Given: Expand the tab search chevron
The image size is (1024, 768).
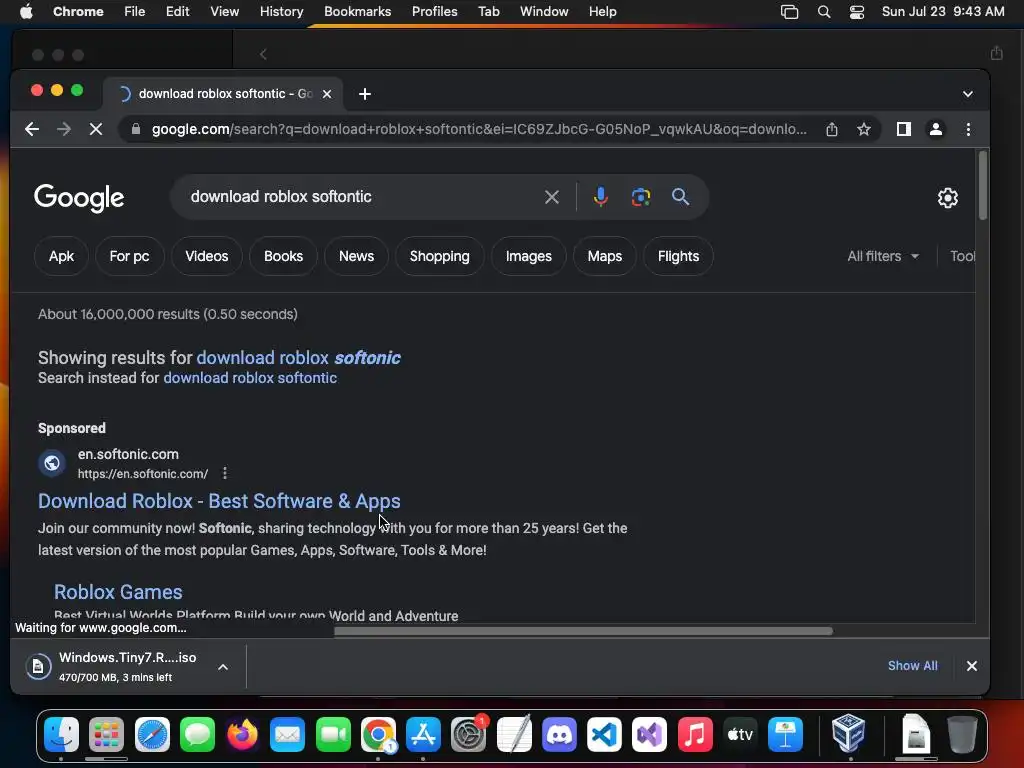Looking at the screenshot, I should (x=968, y=94).
